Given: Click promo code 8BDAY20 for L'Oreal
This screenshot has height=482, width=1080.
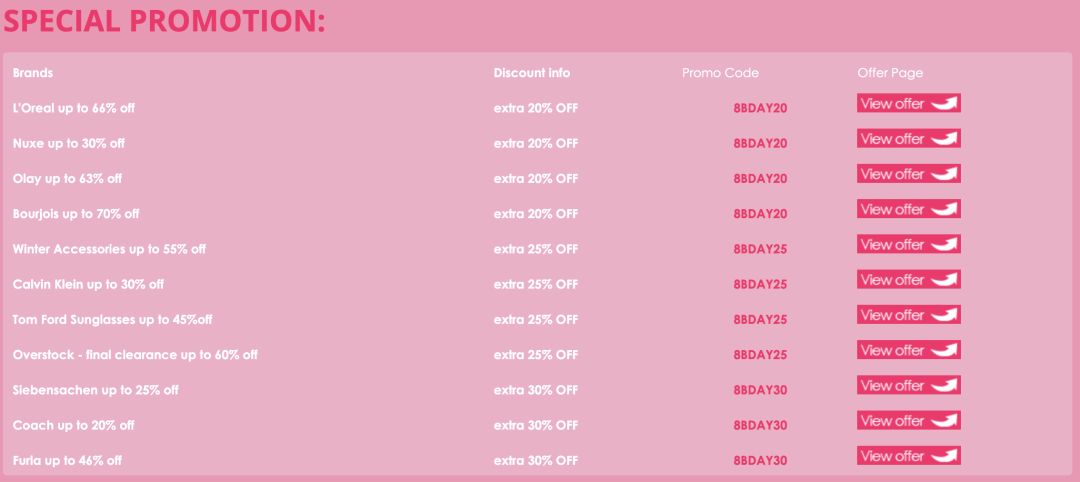Looking at the screenshot, I should [x=760, y=108].
